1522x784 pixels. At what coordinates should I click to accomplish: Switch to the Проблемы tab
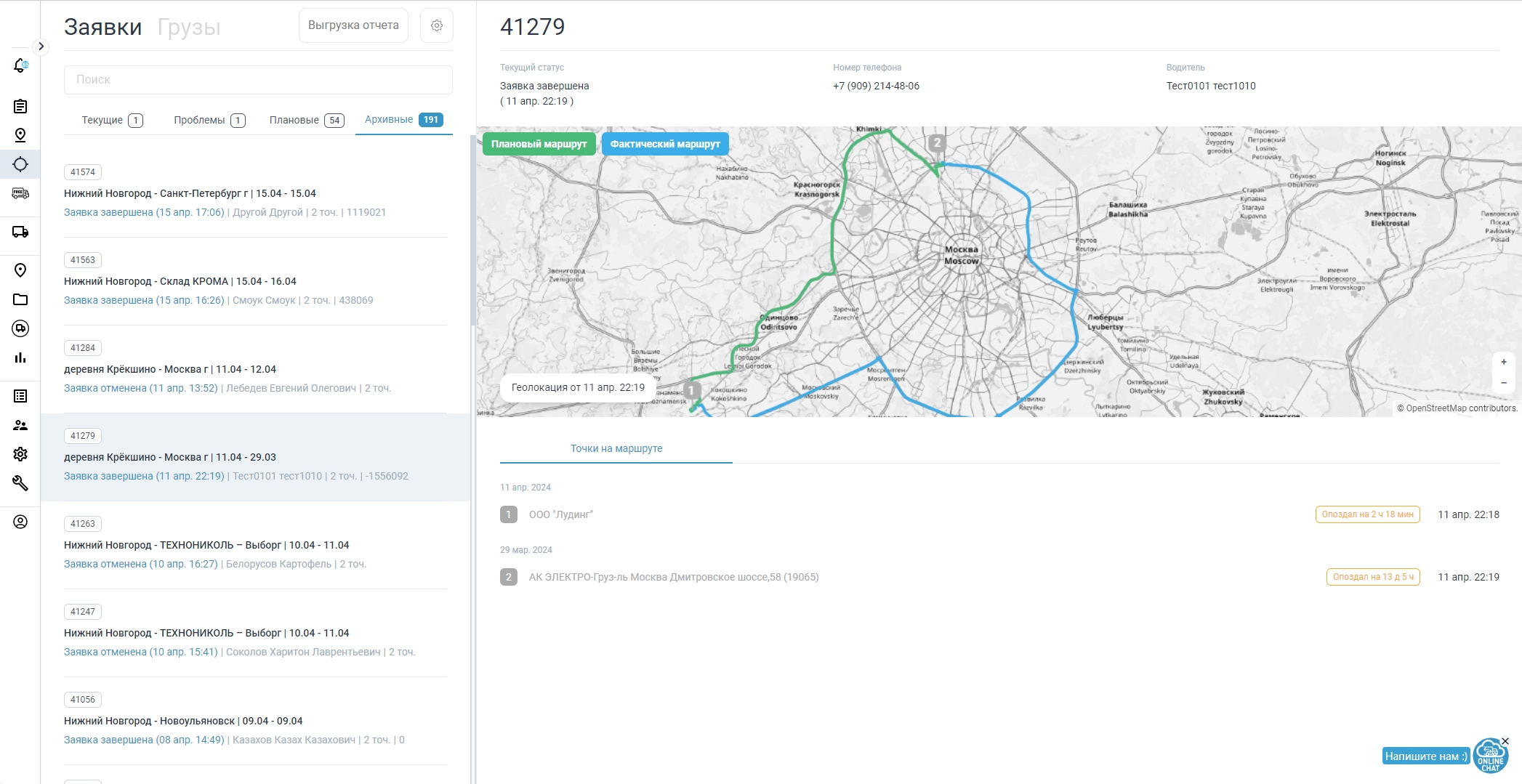pyautogui.click(x=209, y=120)
